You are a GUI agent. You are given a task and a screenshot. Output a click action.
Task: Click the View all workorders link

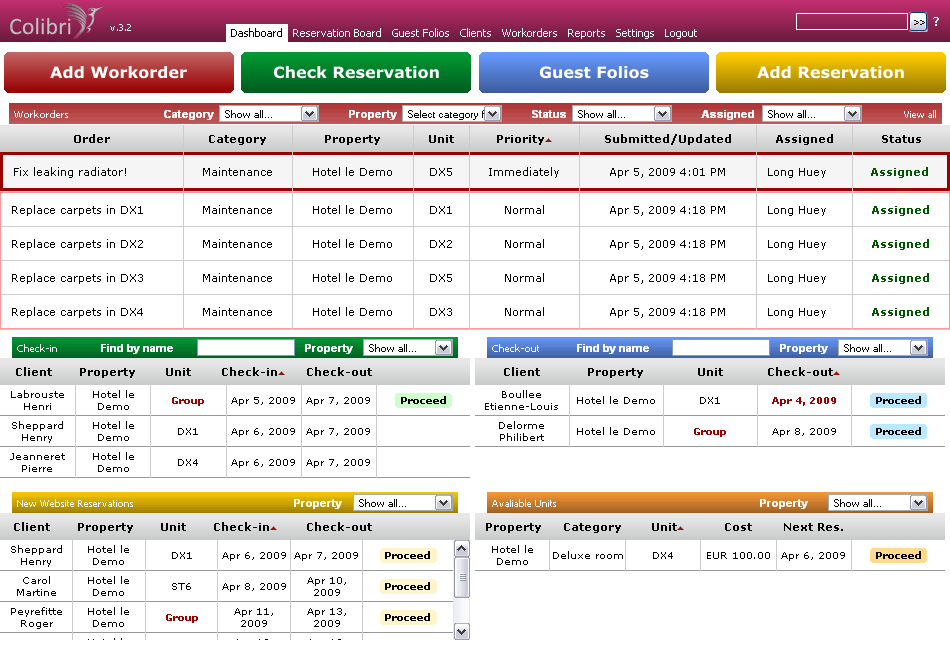[x=919, y=114]
